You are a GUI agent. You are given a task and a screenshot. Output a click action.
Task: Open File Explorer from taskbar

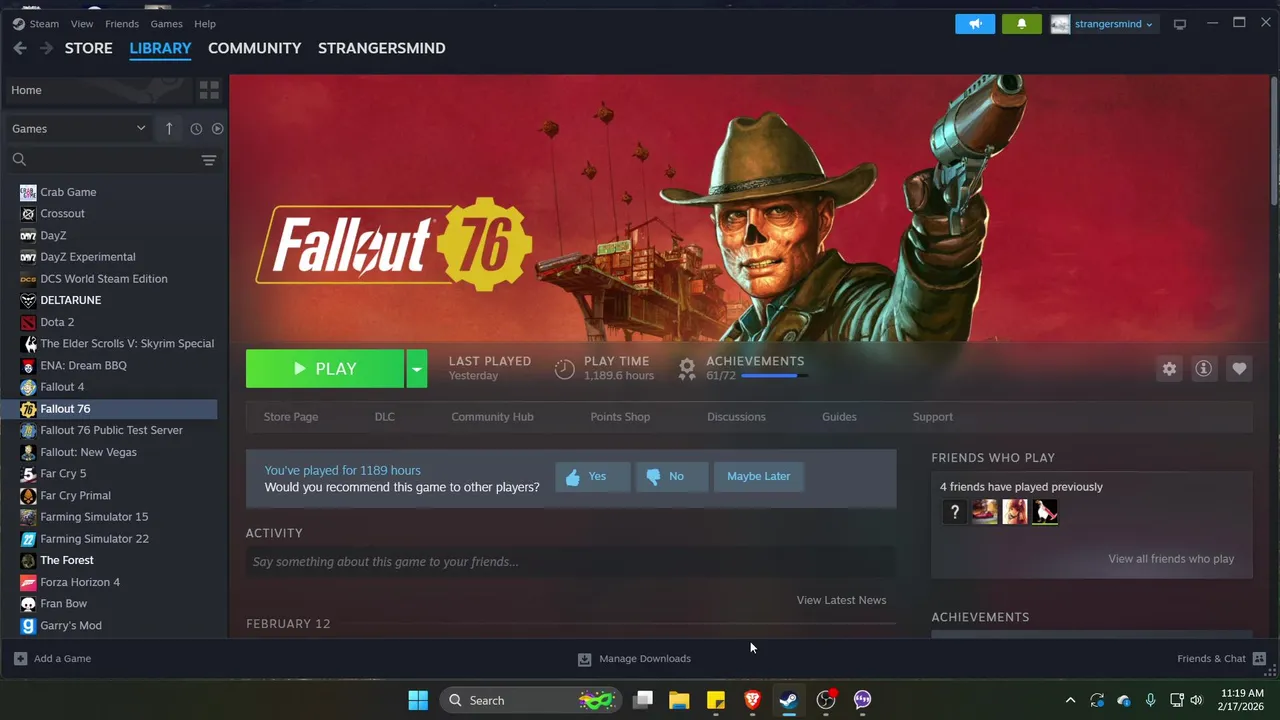[679, 700]
